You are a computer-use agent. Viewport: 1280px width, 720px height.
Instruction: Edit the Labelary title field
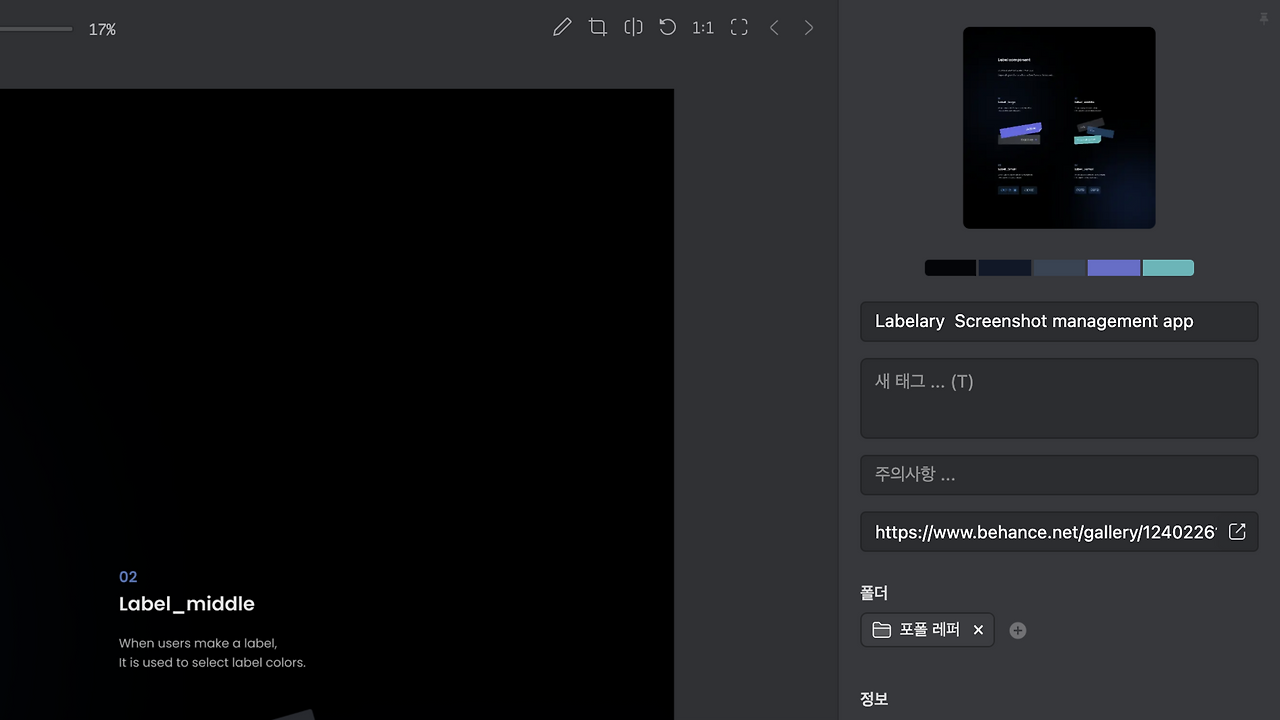coord(1059,321)
